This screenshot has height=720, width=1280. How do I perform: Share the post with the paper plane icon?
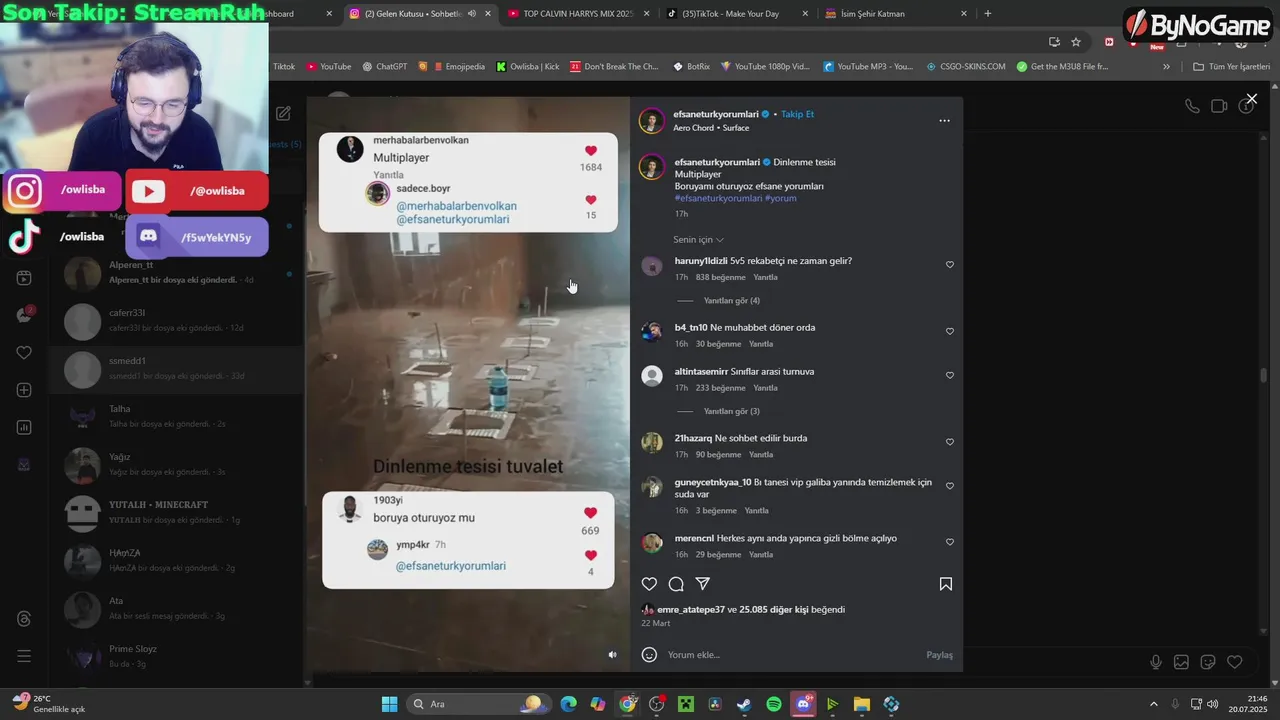pyautogui.click(x=703, y=584)
